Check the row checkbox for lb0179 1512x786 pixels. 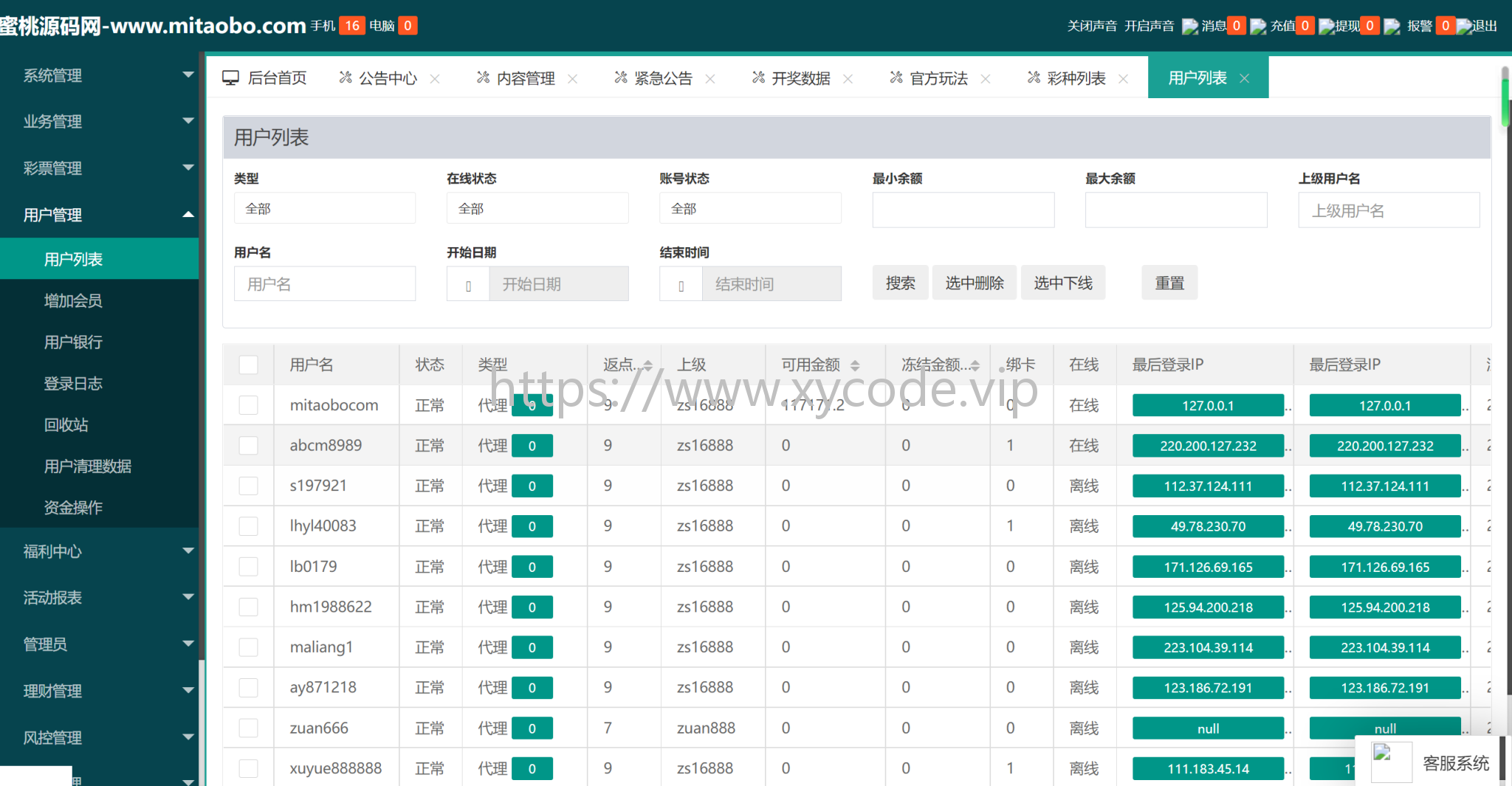coord(249,567)
